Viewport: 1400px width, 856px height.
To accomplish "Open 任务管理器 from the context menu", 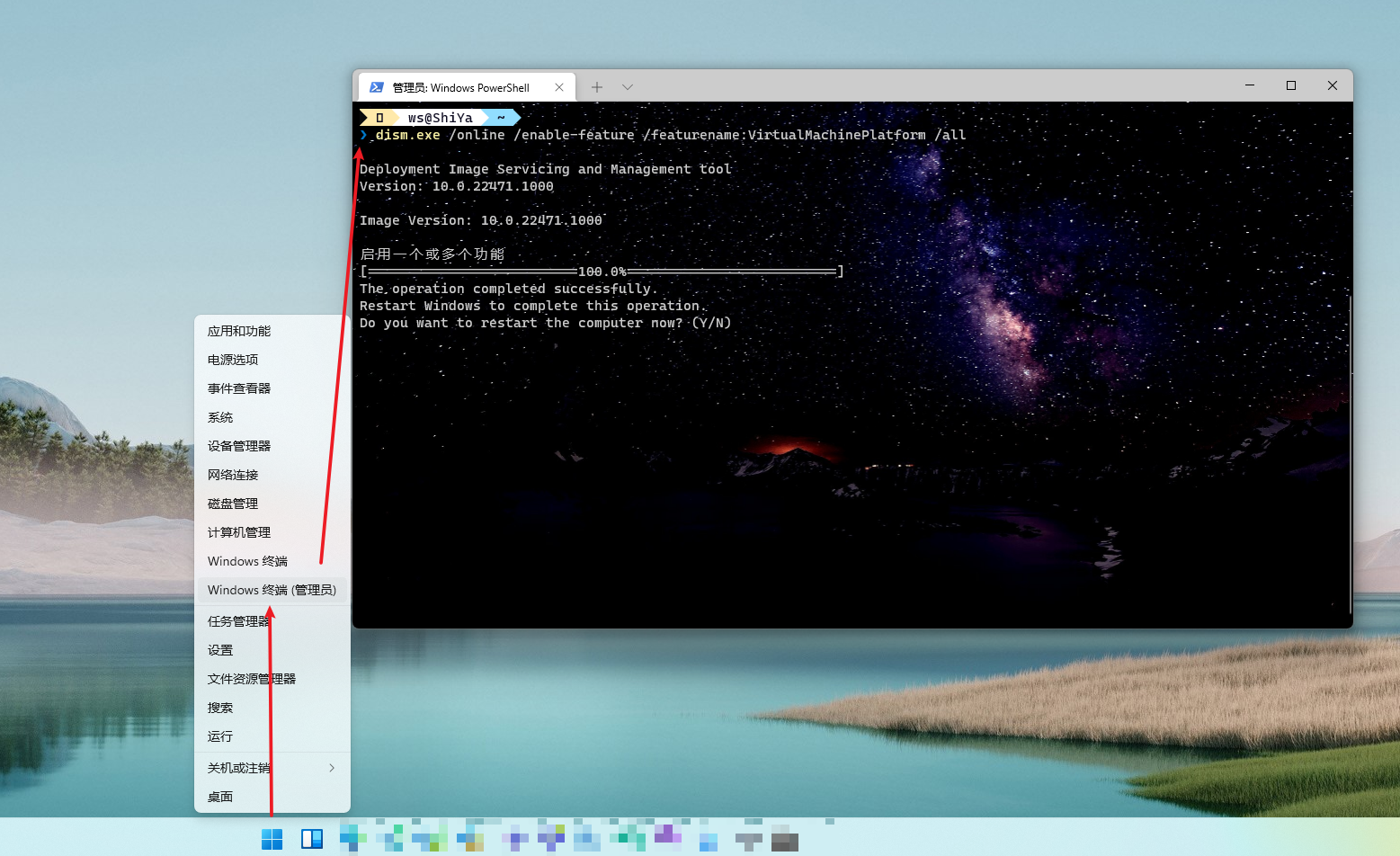I will (x=272, y=621).
